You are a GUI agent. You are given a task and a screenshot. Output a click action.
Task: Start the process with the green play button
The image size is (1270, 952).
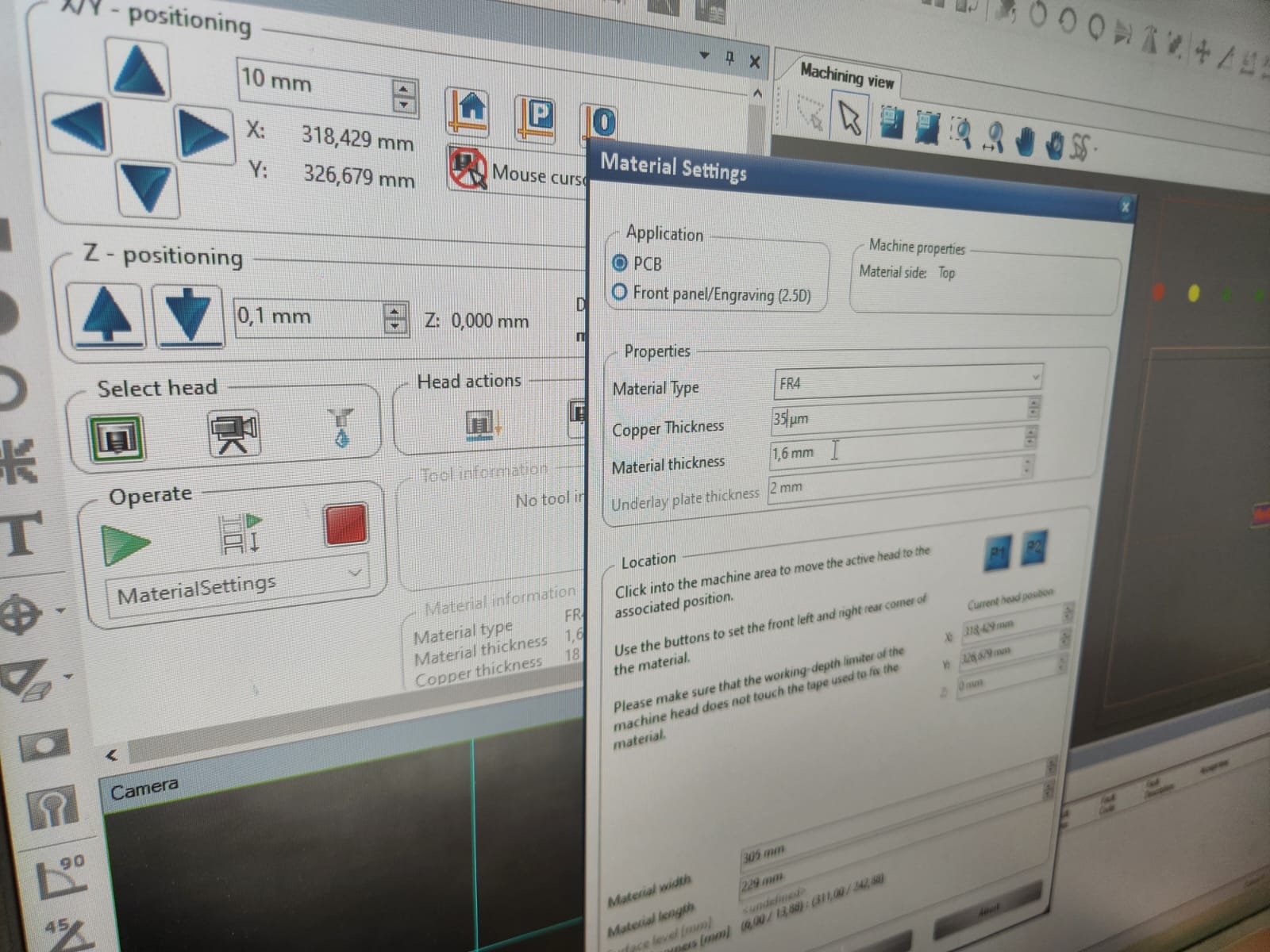(x=125, y=544)
